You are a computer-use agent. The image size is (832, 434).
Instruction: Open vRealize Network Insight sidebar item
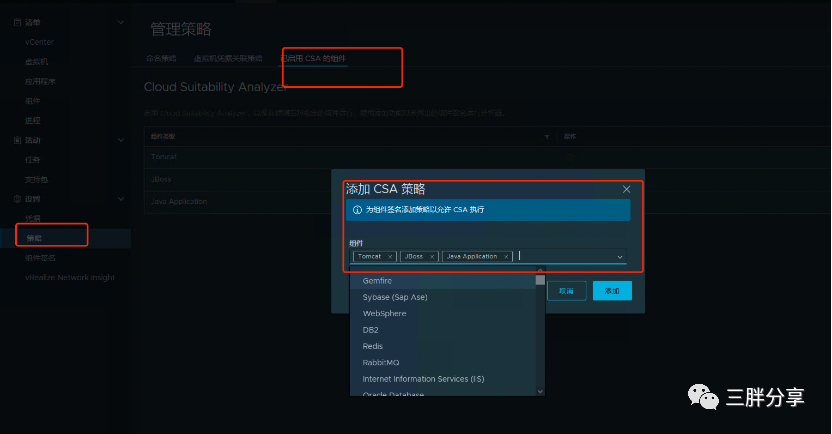pyautogui.click(x=70, y=277)
